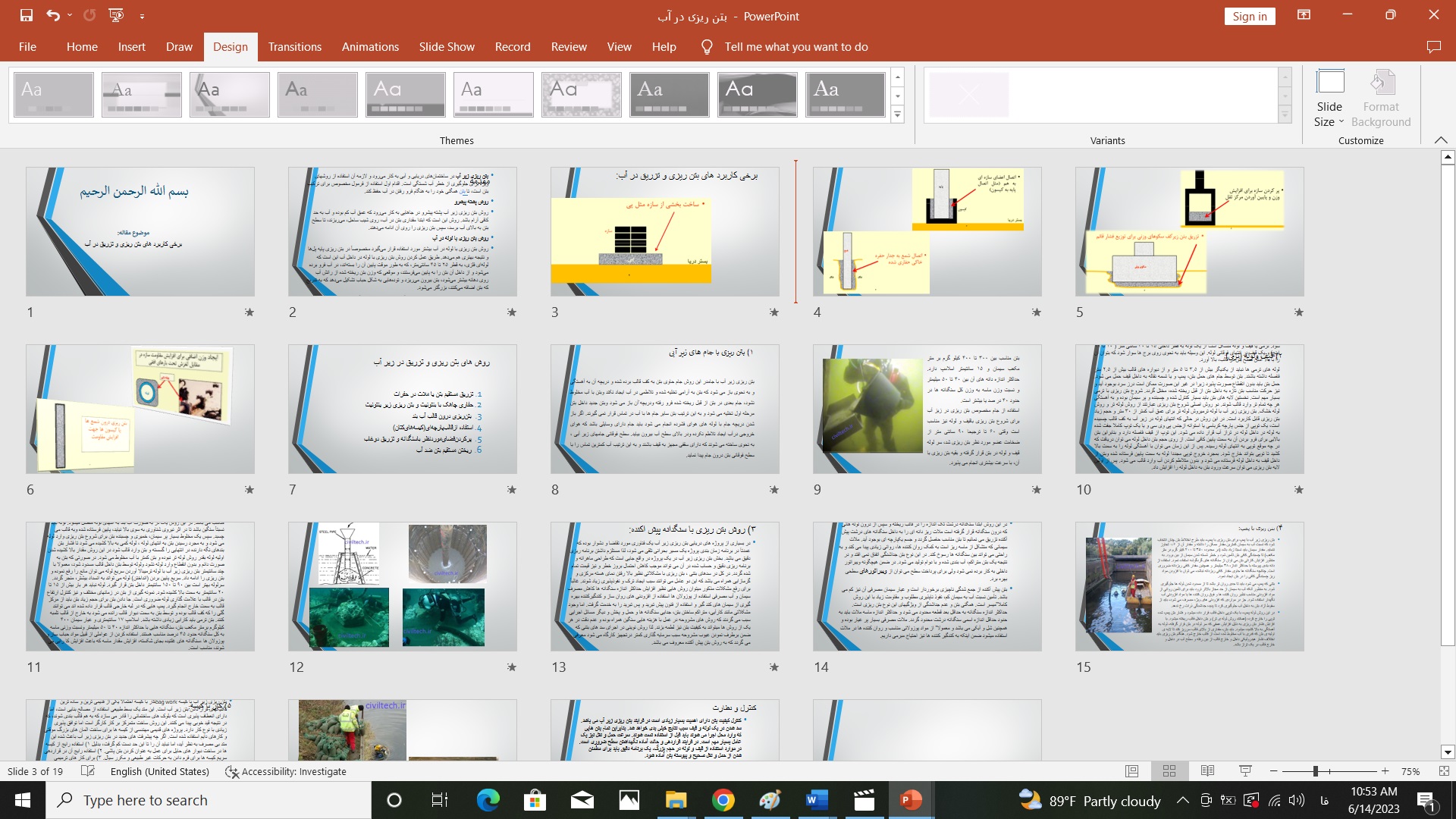Click the Save icon in Quick Access Toolbar
The height and width of the screenshot is (819, 1456).
[27, 15]
